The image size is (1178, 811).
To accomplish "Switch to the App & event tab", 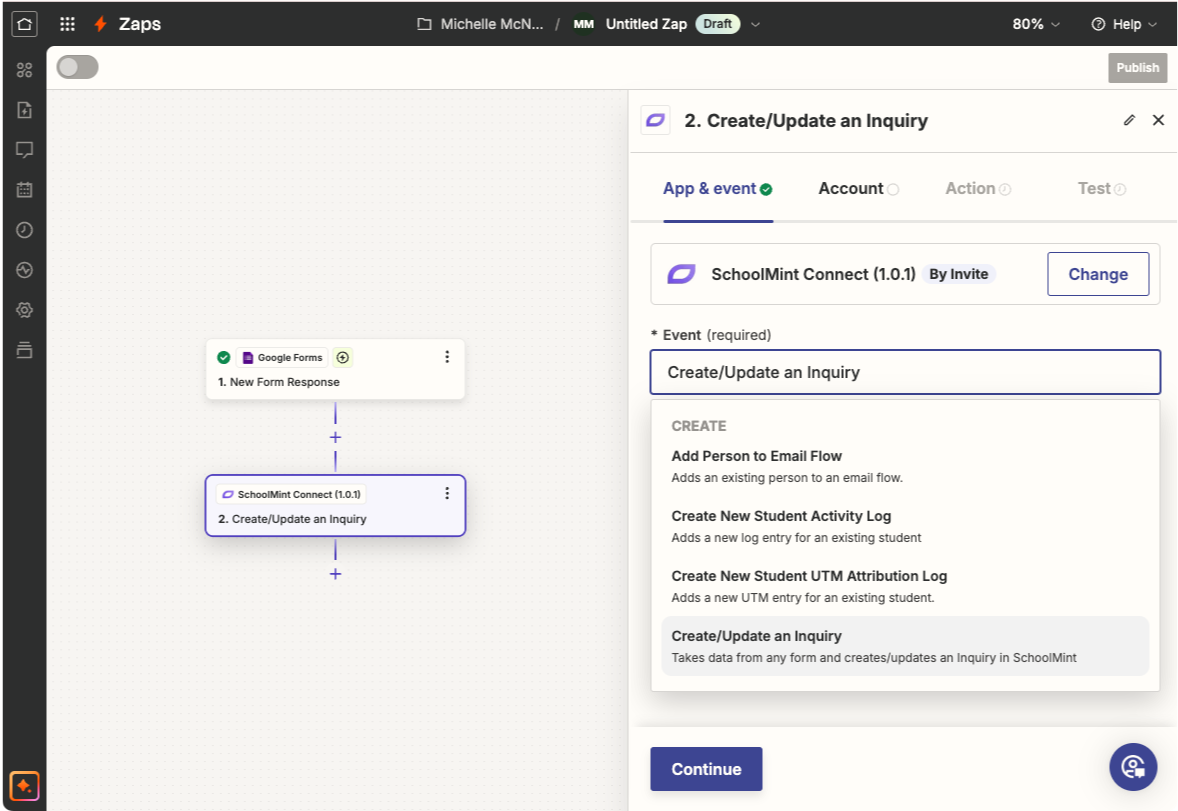I will click(717, 189).
